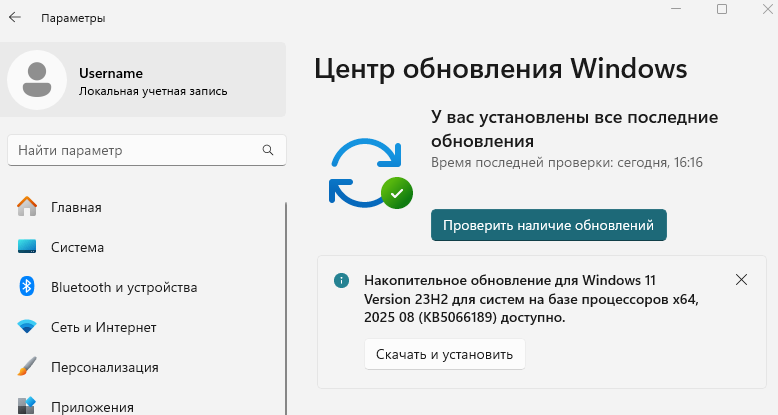Click У вас установлены все последние обновления
The height and width of the screenshot is (415, 778).
tap(574, 129)
